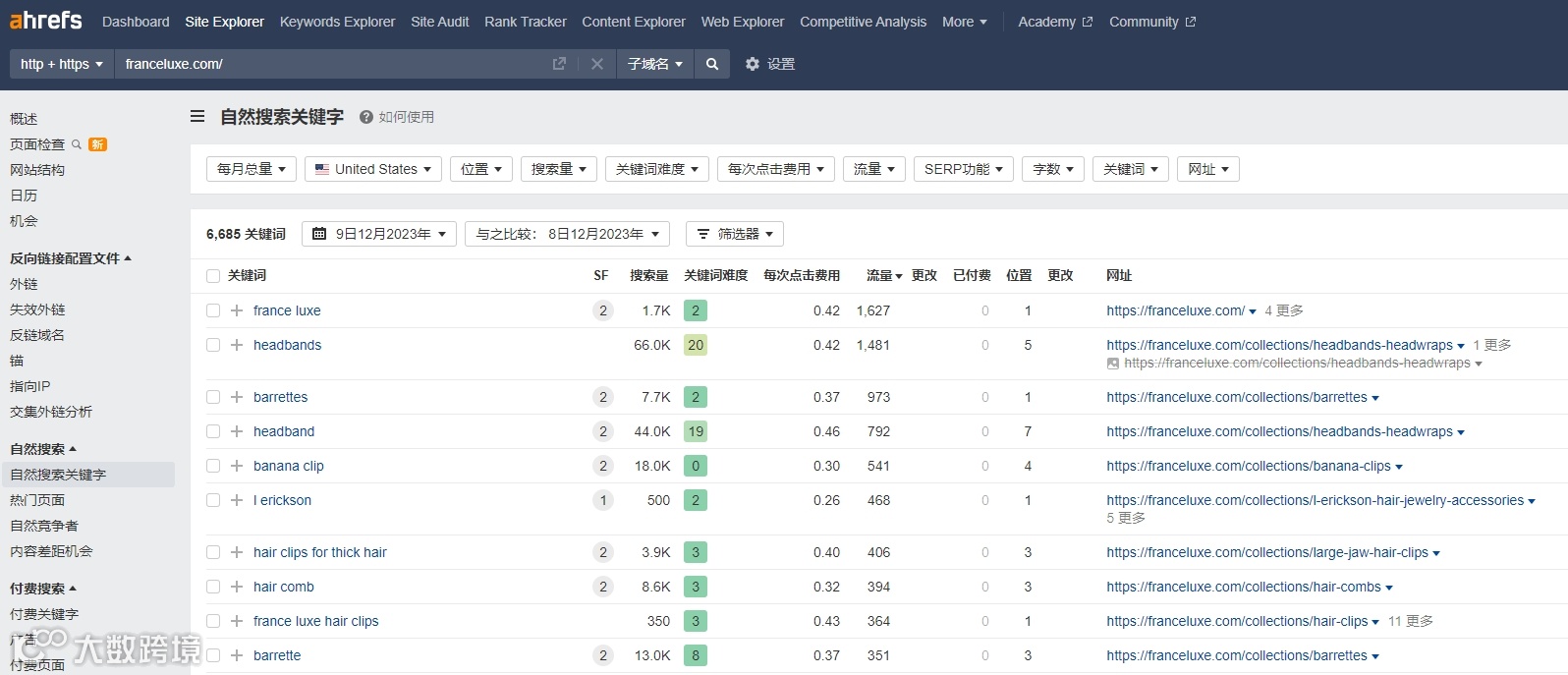Viewport: 1568px width, 675px height.
Task: Open 关键词难度 filter dropdown
Action: (x=656, y=169)
